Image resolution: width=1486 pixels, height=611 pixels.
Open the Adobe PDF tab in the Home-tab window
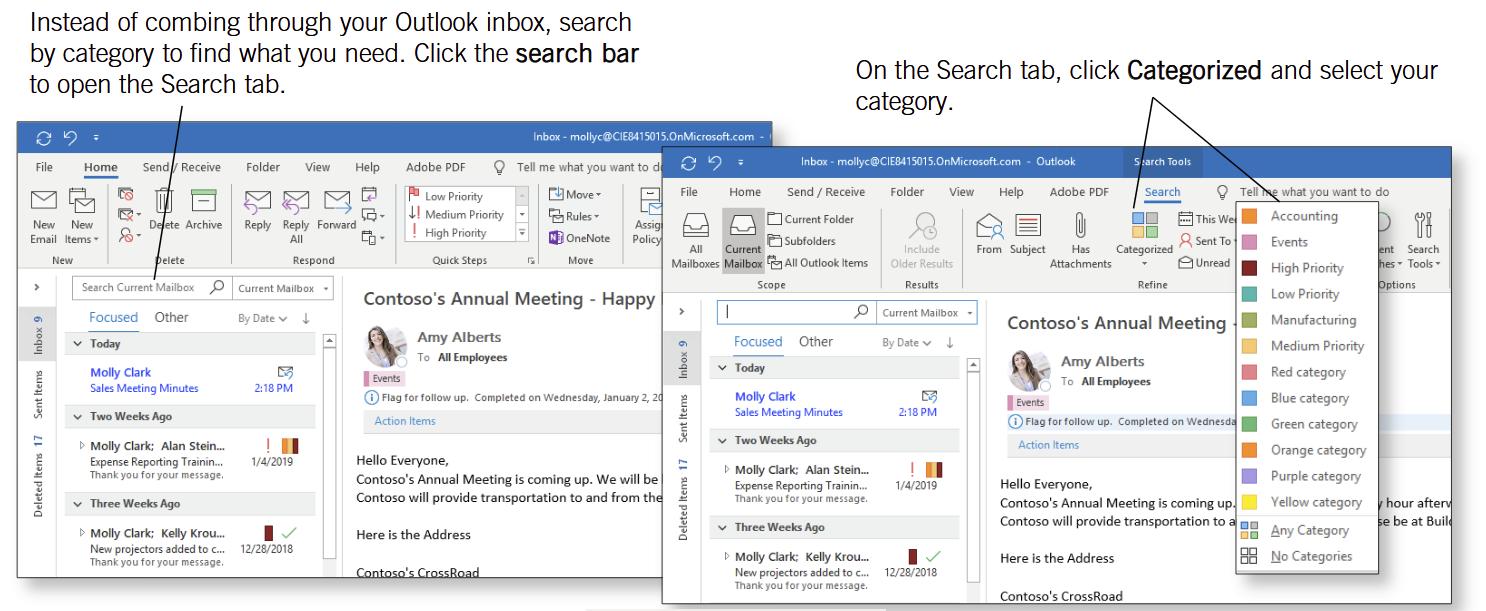(x=435, y=167)
